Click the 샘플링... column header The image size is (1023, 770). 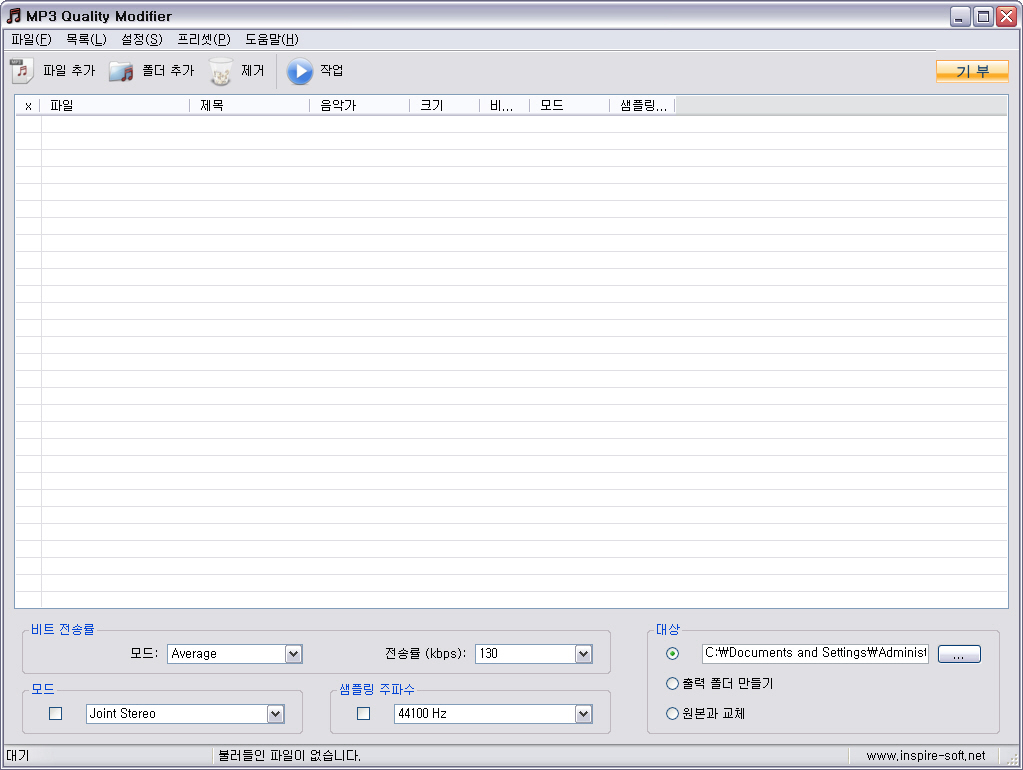pos(643,106)
